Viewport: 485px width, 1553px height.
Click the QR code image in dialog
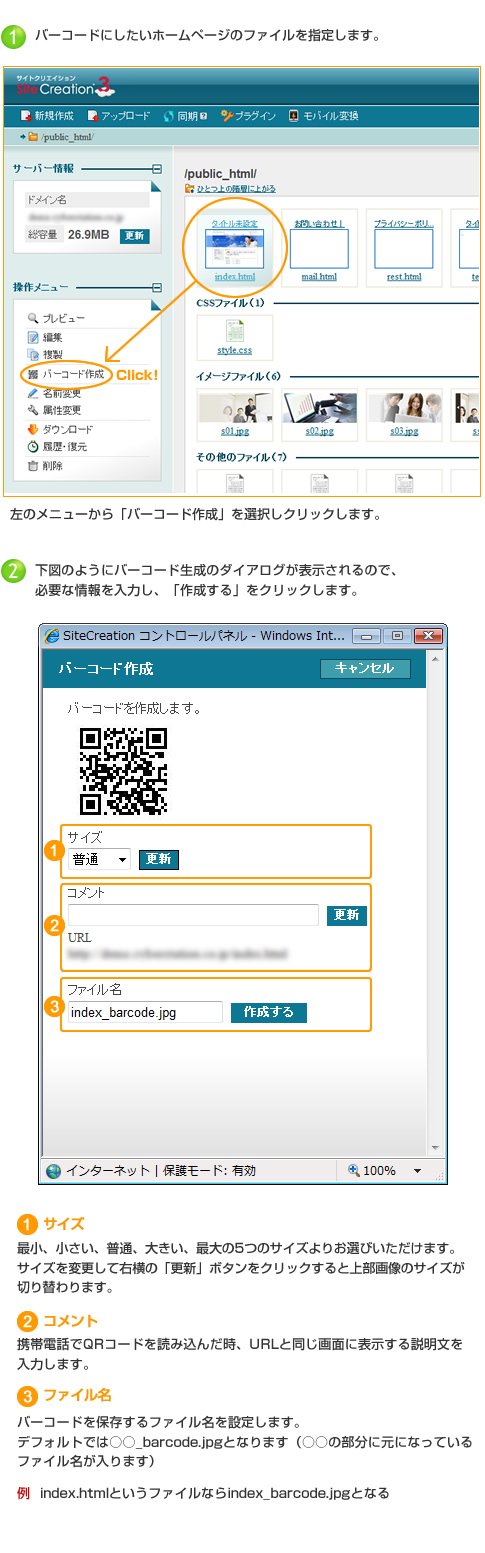point(123,771)
